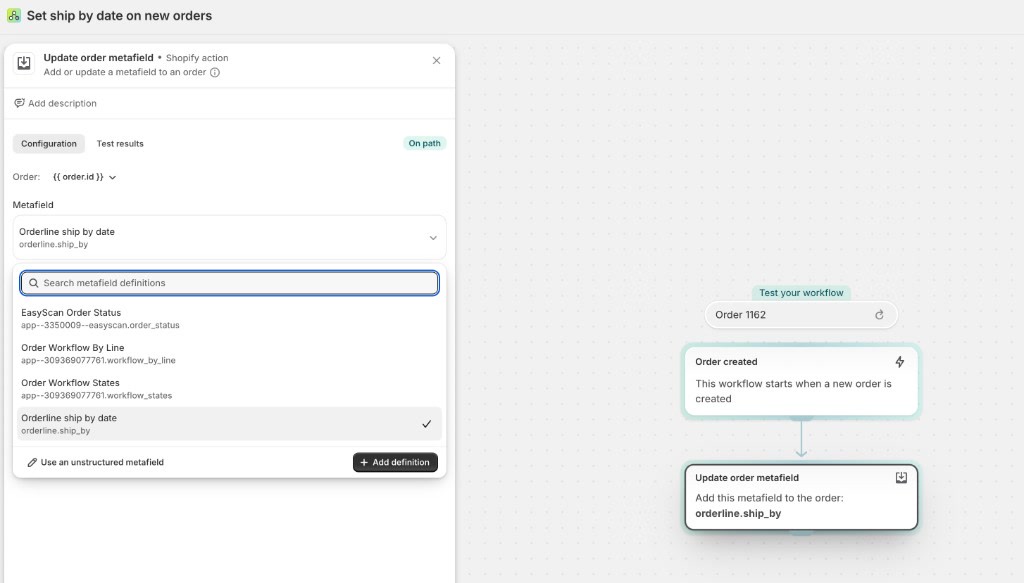The width and height of the screenshot is (1024, 583).
Task: Click the On path badge
Action: click(424, 144)
